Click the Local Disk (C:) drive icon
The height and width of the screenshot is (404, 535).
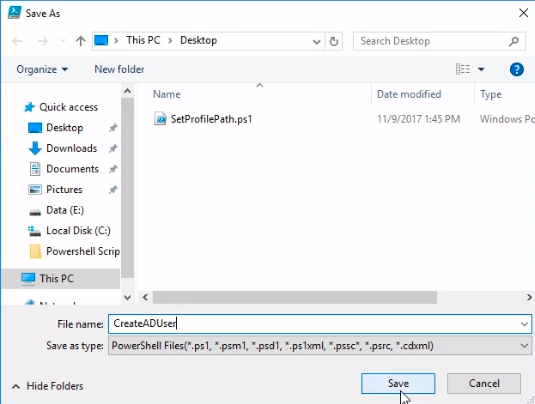pos(34,231)
